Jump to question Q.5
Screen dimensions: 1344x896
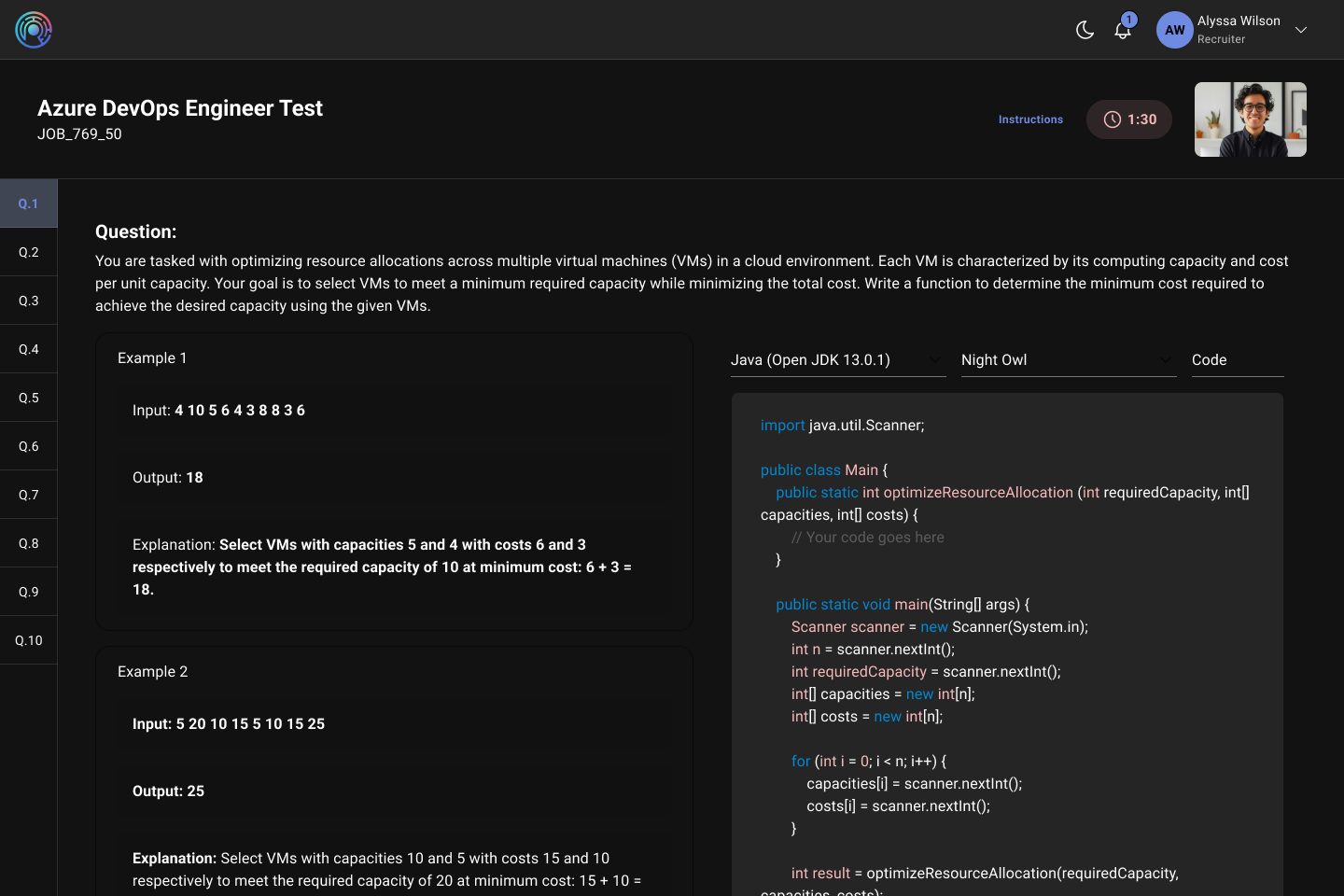click(x=29, y=398)
